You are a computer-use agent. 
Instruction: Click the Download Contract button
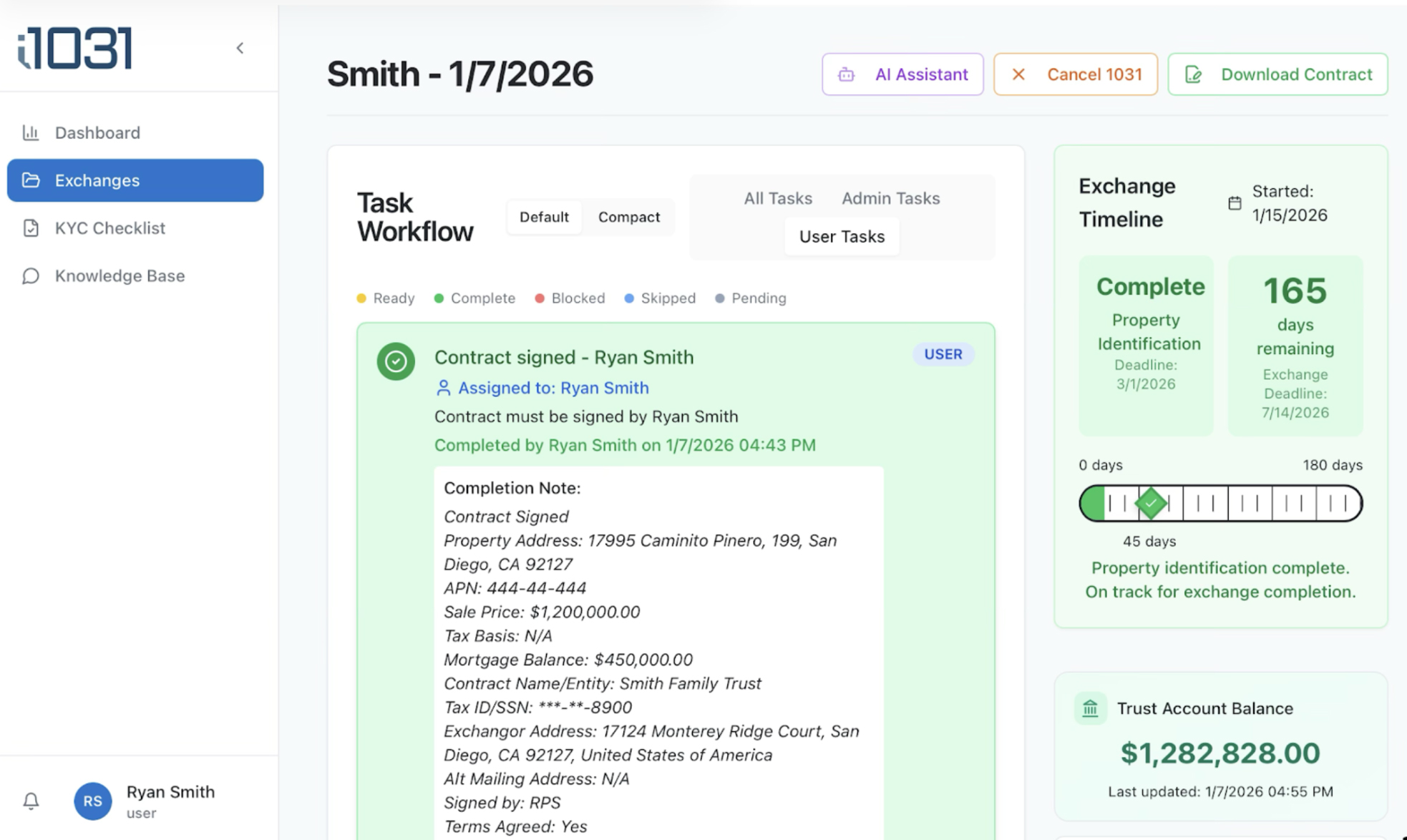[1277, 74]
